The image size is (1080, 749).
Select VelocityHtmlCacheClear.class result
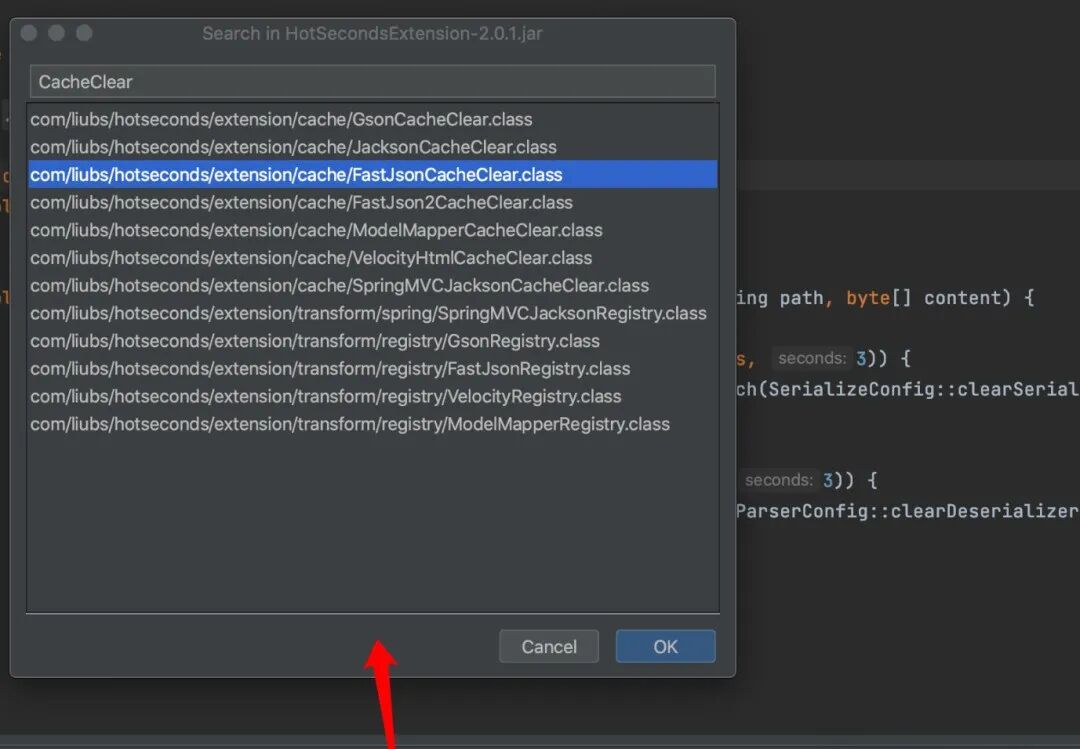pos(373,258)
